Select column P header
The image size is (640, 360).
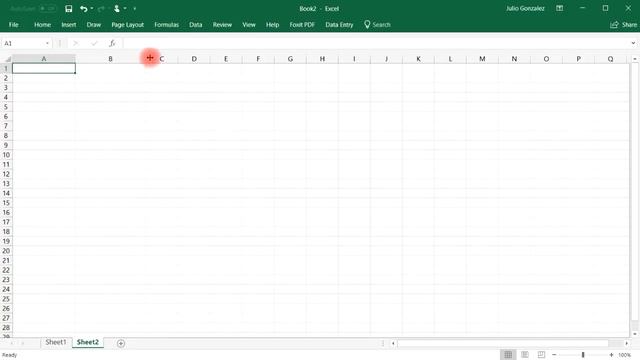pos(578,59)
